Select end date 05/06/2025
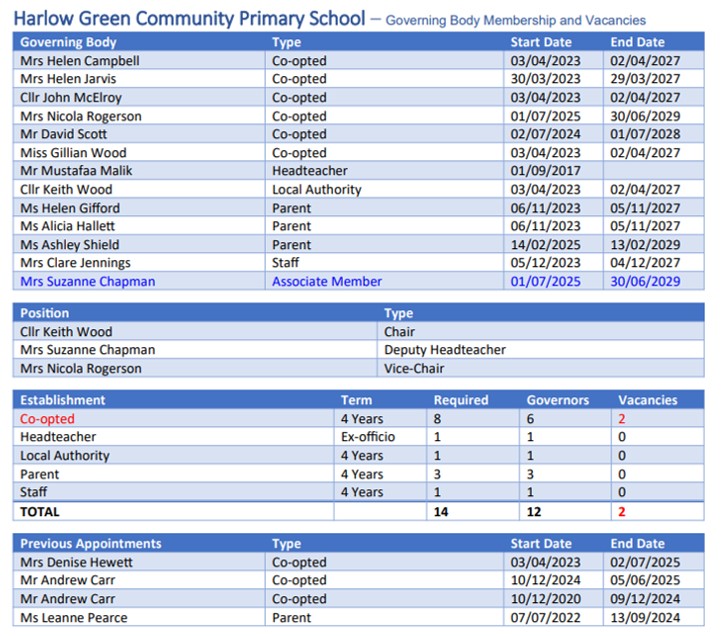This screenshot has height=636, width=722. [x=645, y=580]
